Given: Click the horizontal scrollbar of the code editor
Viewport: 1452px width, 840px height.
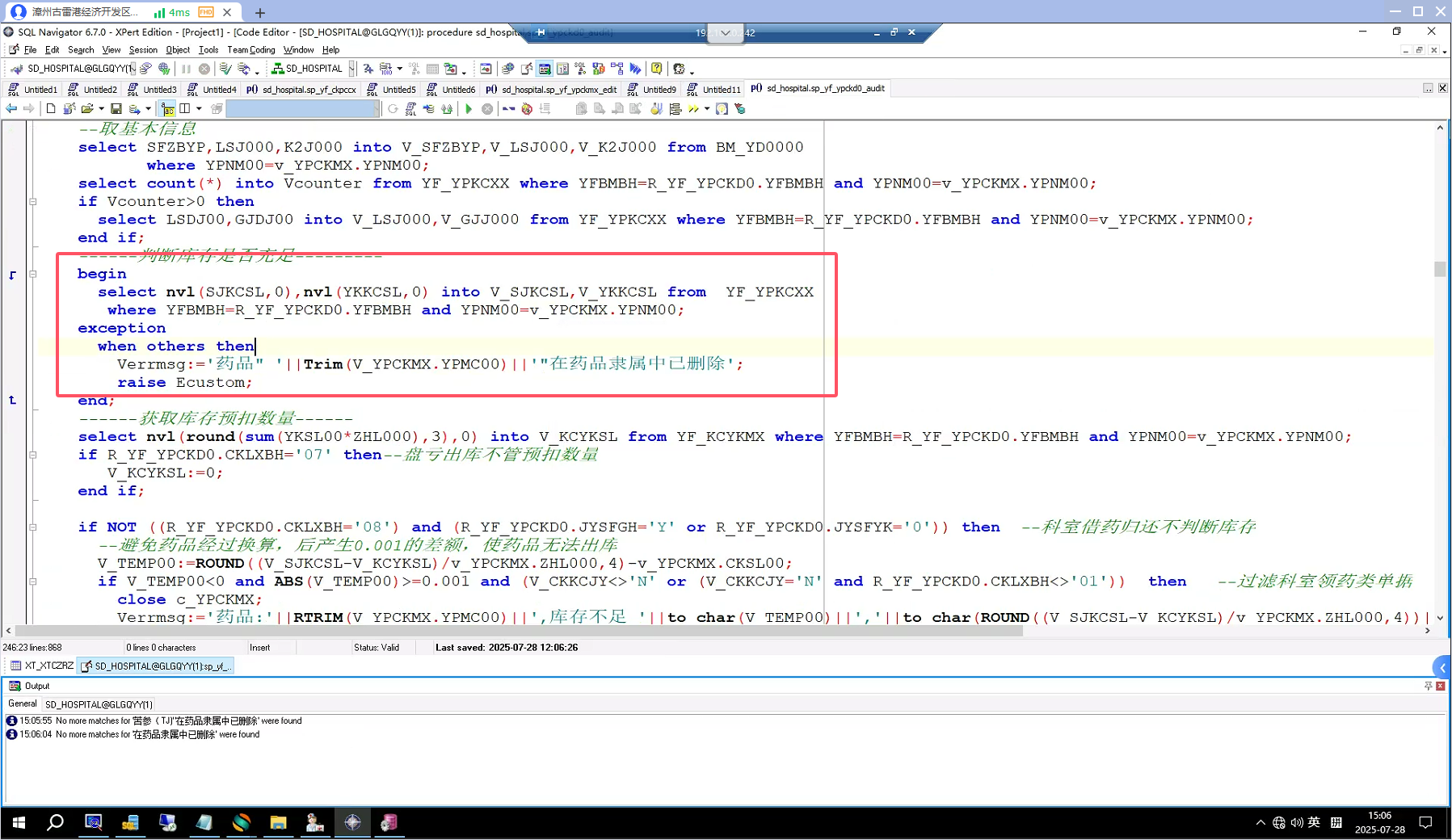Looking at the screenshot, I should (x=517, y=631).
